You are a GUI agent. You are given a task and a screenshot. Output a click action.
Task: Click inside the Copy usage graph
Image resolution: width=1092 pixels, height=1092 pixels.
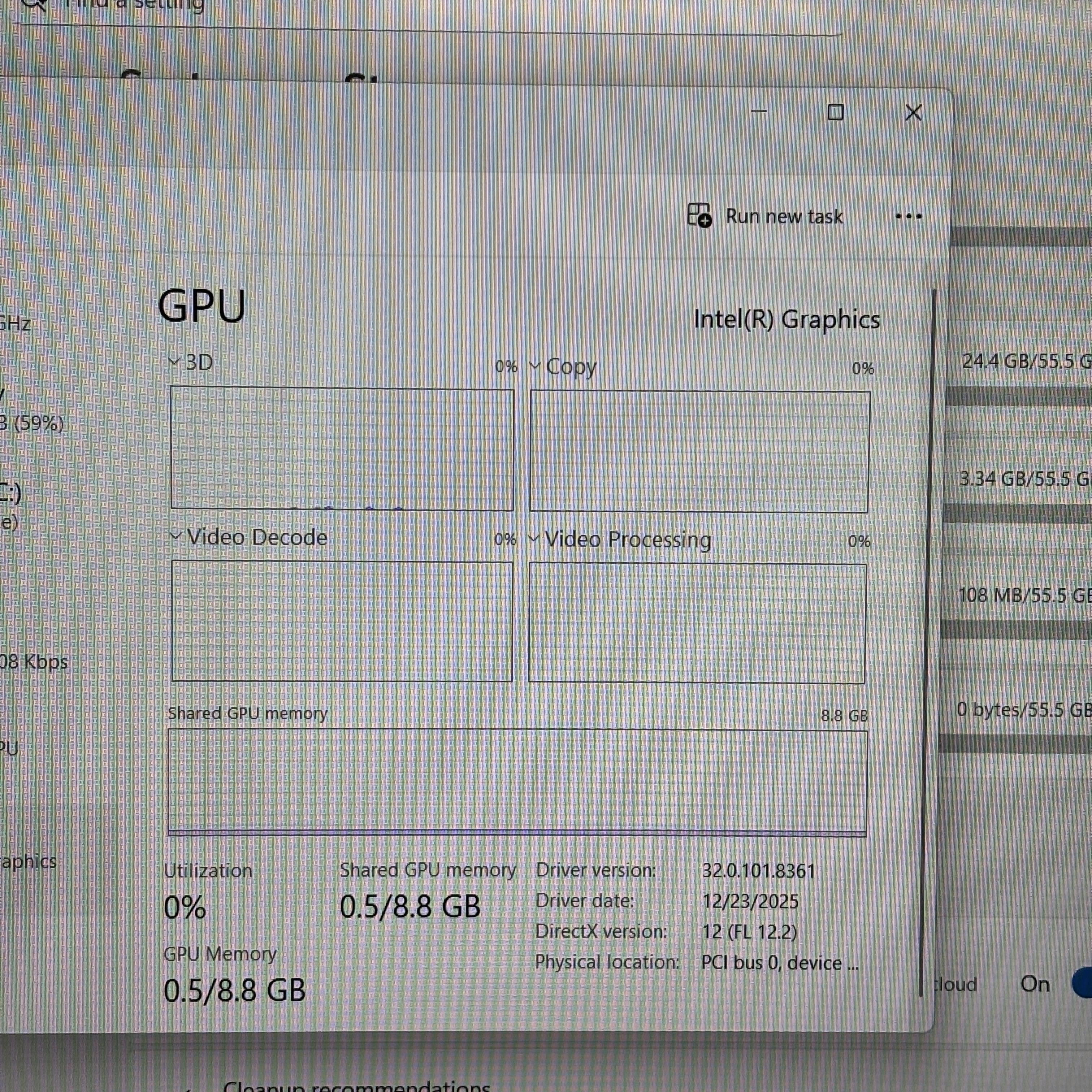pyautogui.click(x=700, y=452)
